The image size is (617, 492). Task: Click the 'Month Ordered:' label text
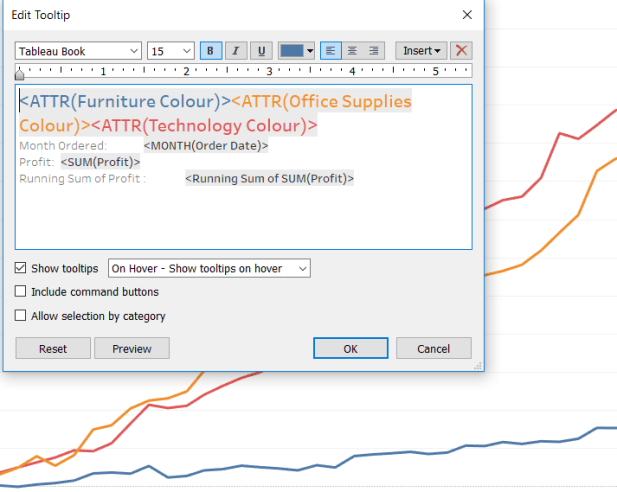[x=63, y=146]
